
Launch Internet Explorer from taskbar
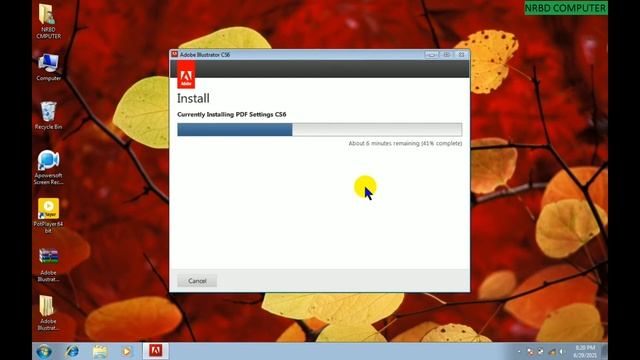point(72,351)
